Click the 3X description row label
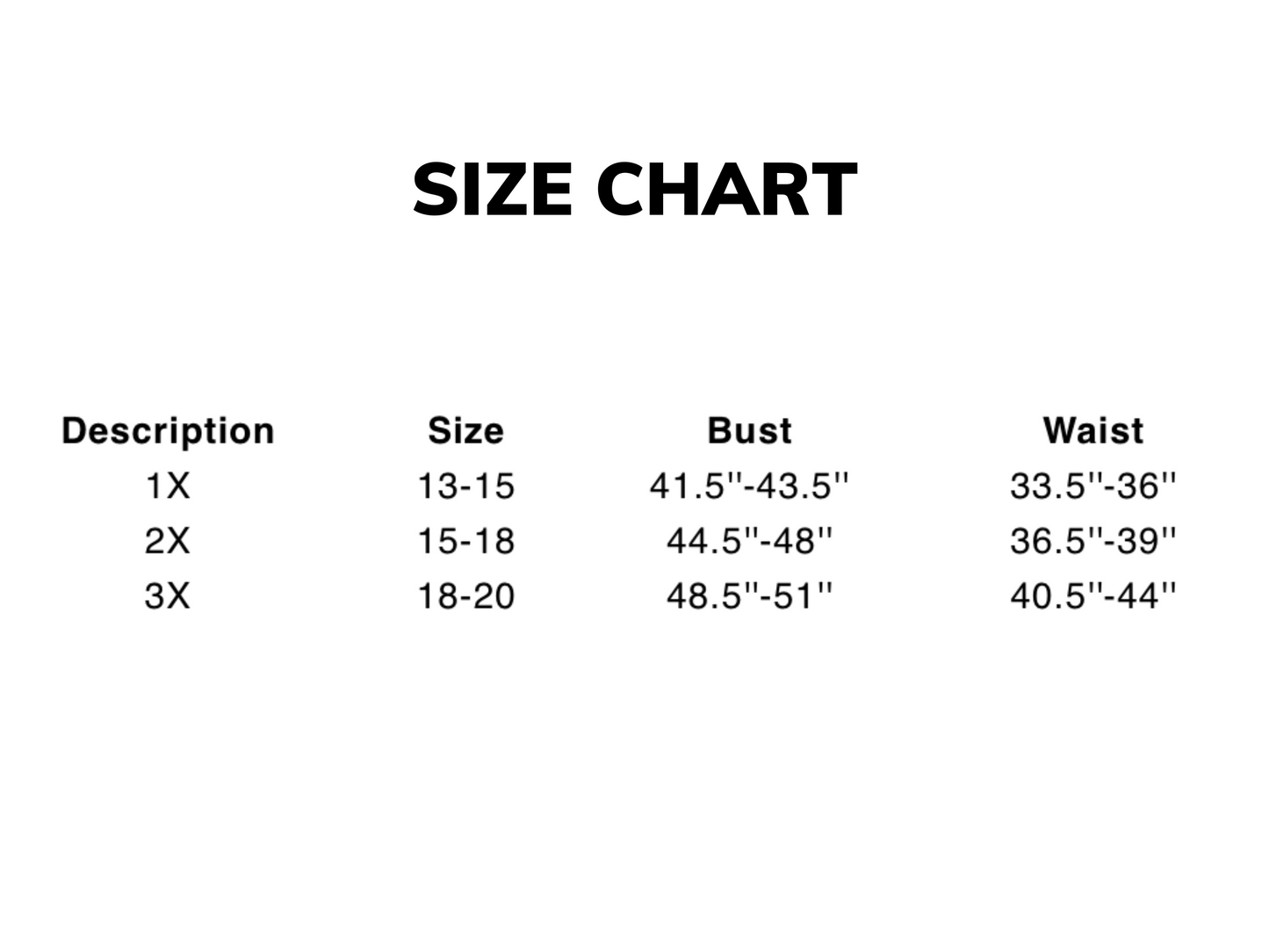The image size is (1269, 952). click(167, 596)
